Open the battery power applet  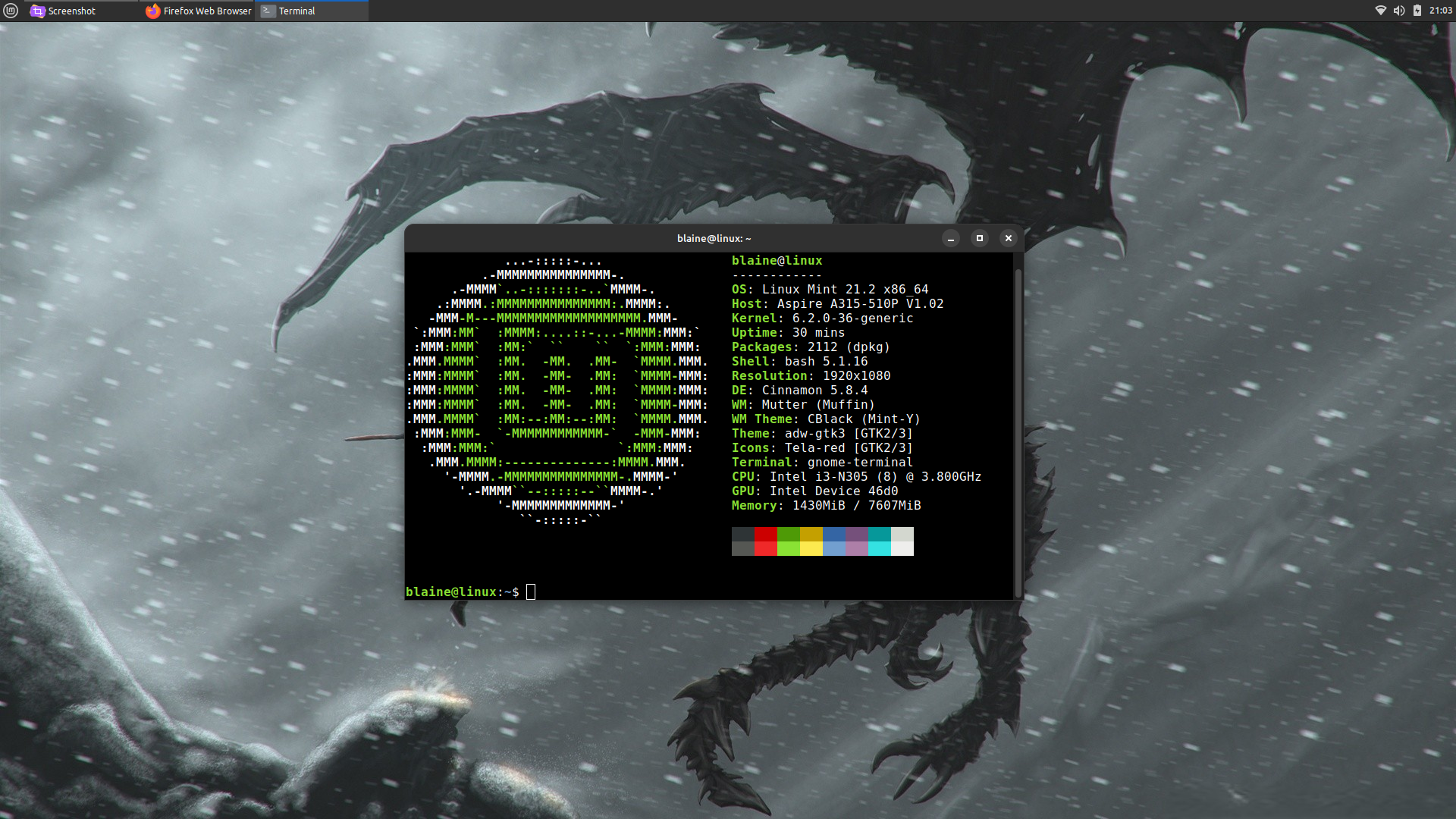(1417, 11)
